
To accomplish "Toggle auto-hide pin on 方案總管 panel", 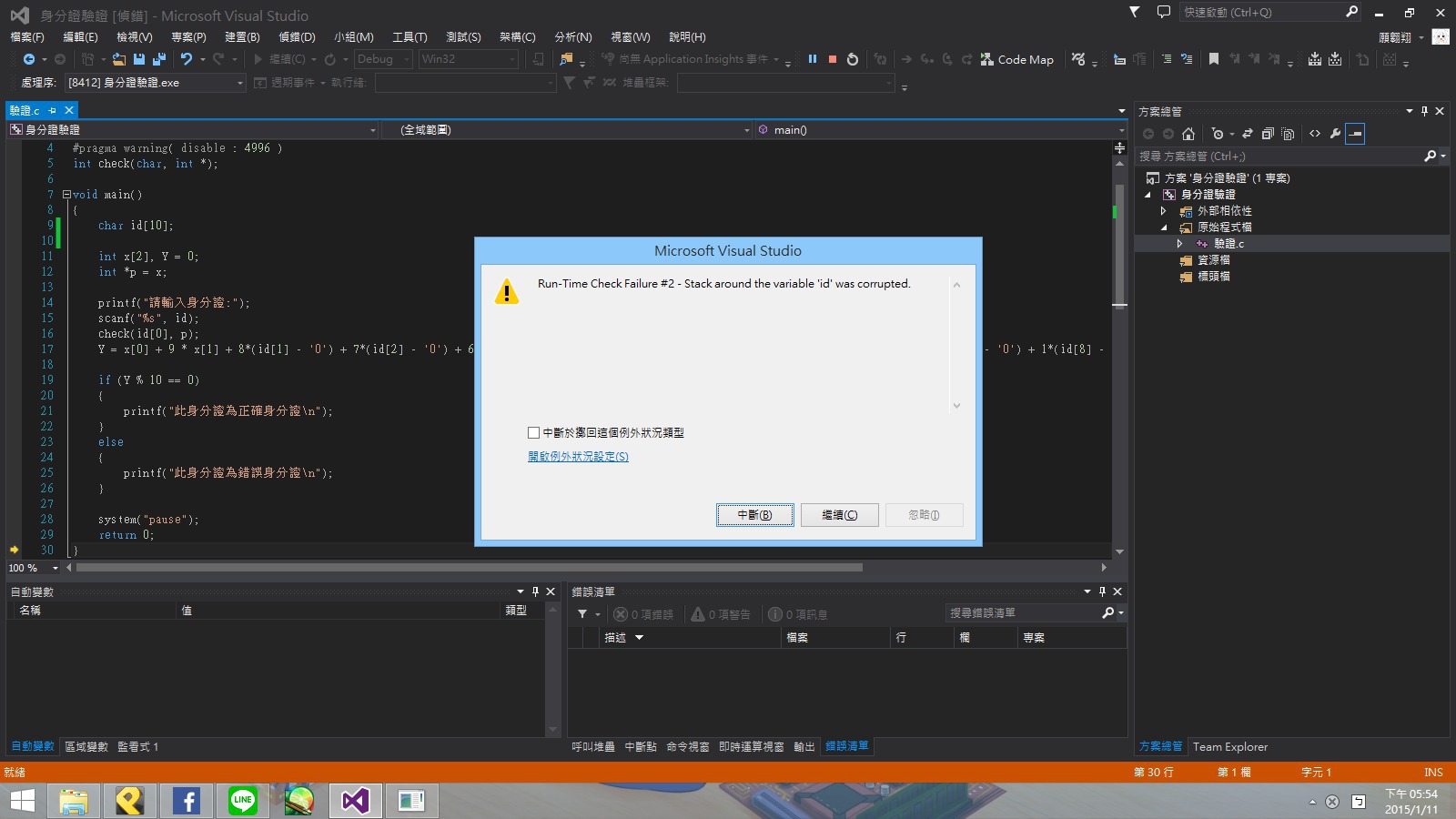I will (1424, 111).
